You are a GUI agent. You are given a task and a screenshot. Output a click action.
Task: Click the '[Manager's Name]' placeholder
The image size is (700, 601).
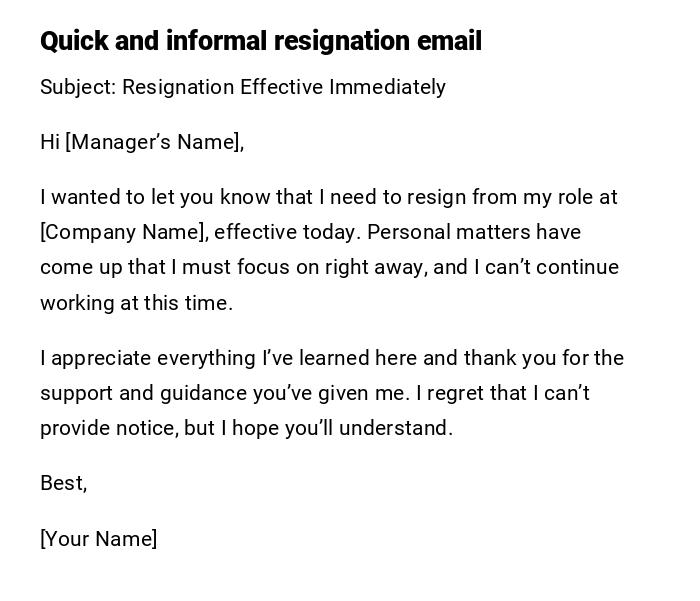coord(153,142)
